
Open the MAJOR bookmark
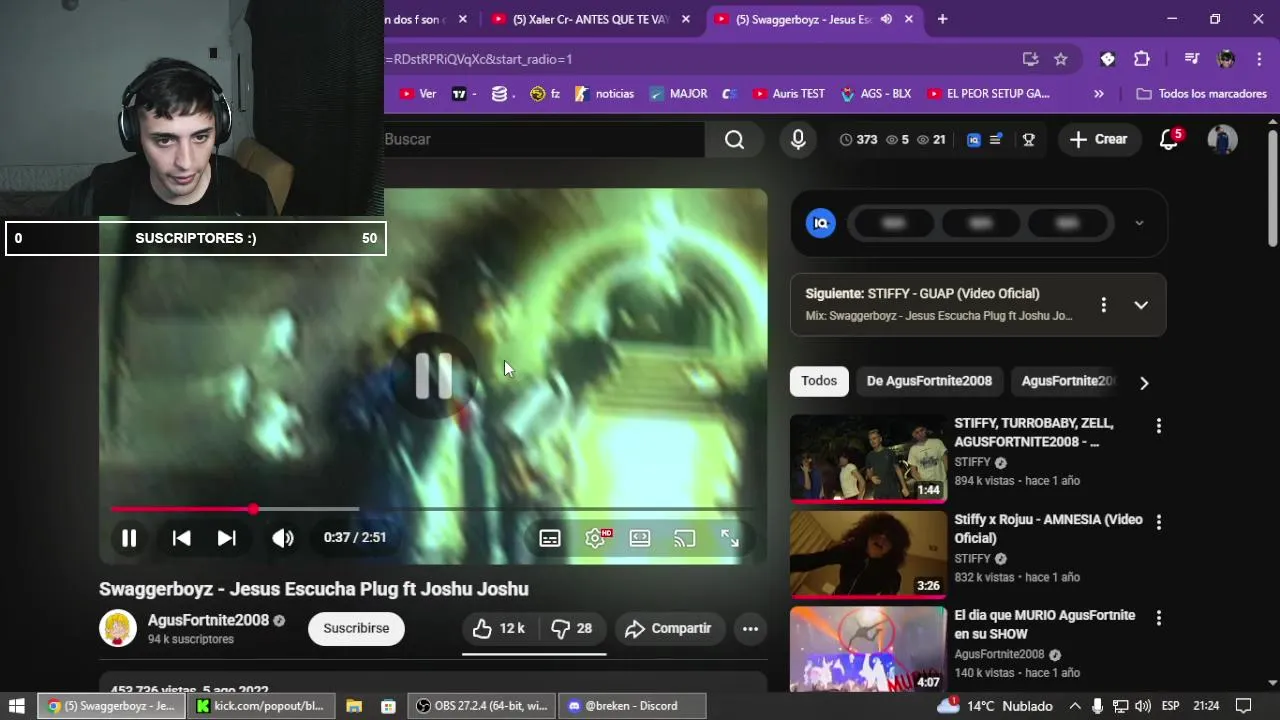click(x=678, y=94)
